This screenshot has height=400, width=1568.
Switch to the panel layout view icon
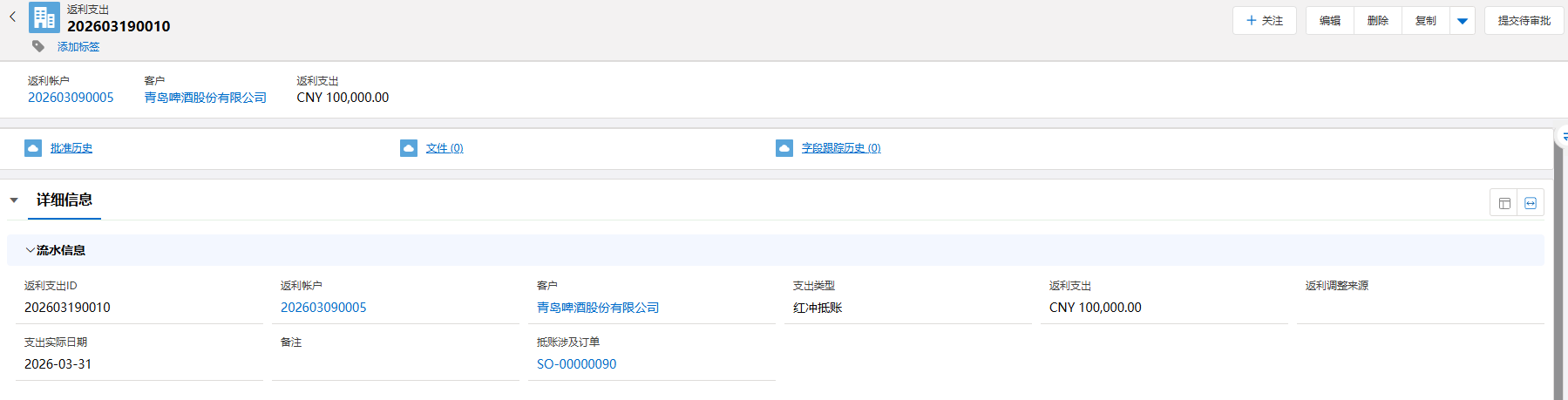coord(1504,203)
